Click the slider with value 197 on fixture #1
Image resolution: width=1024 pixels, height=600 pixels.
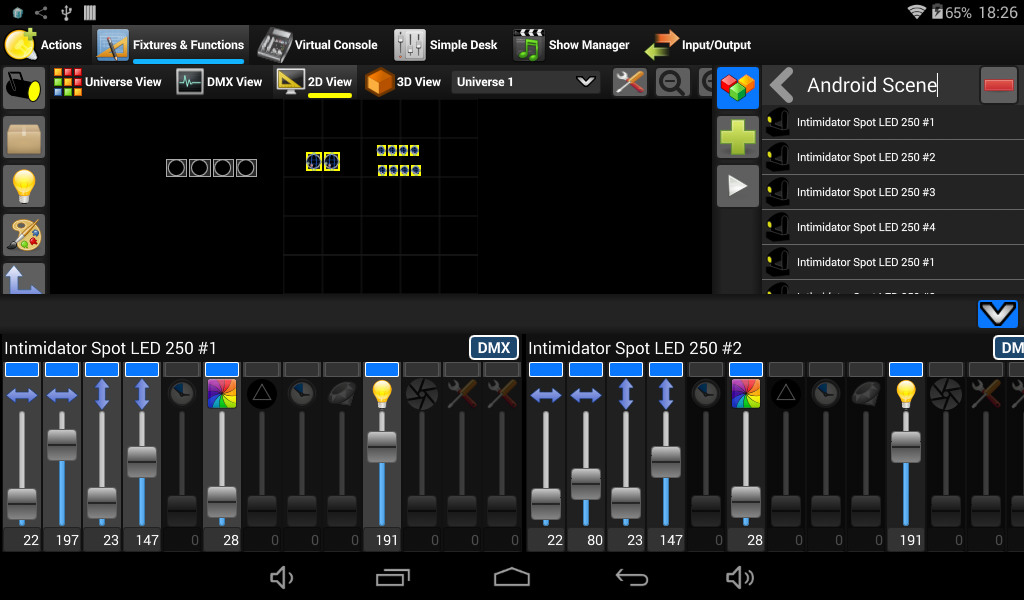[x=62, y=469]
